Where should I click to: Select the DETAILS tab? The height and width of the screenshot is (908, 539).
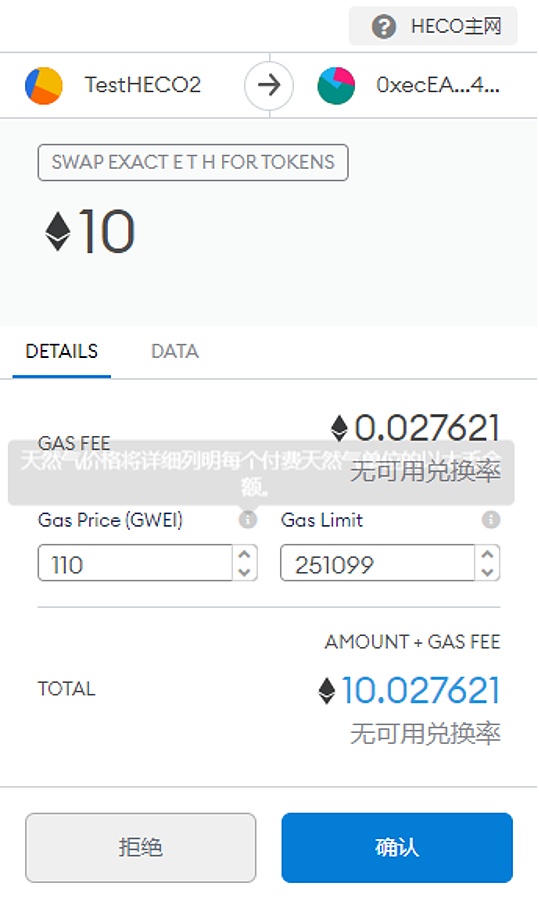62,352
